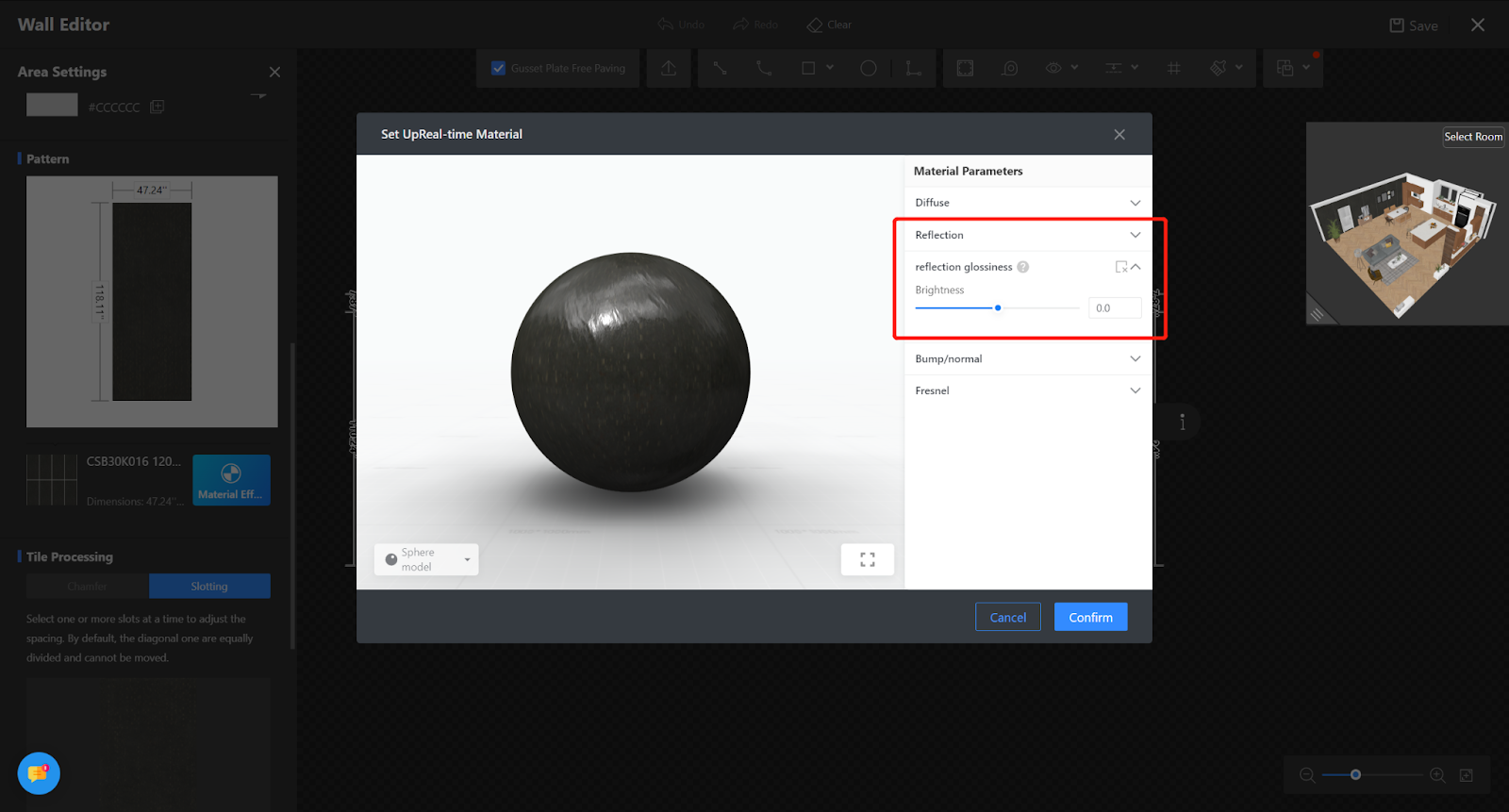1509x812 pixels.
Task: Open the chat support bubble
Action: (39, 773)
